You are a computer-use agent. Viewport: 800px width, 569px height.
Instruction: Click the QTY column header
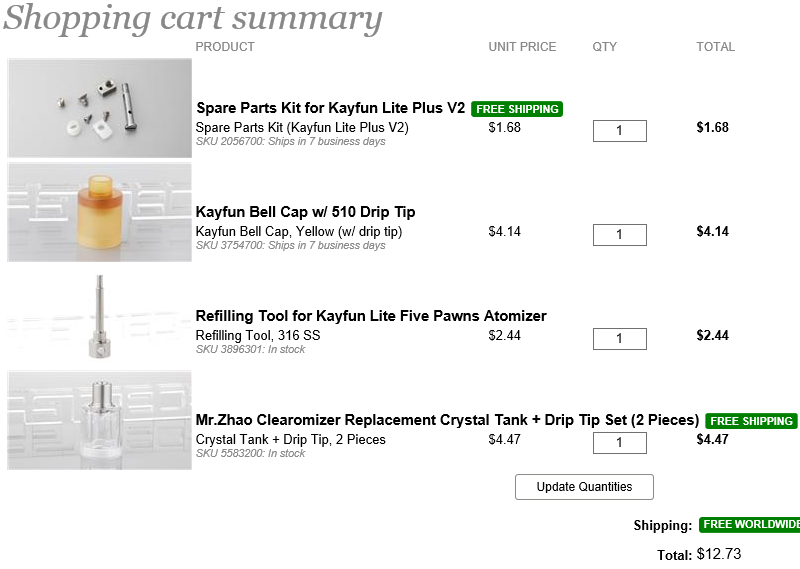click(x=605, y=47)
